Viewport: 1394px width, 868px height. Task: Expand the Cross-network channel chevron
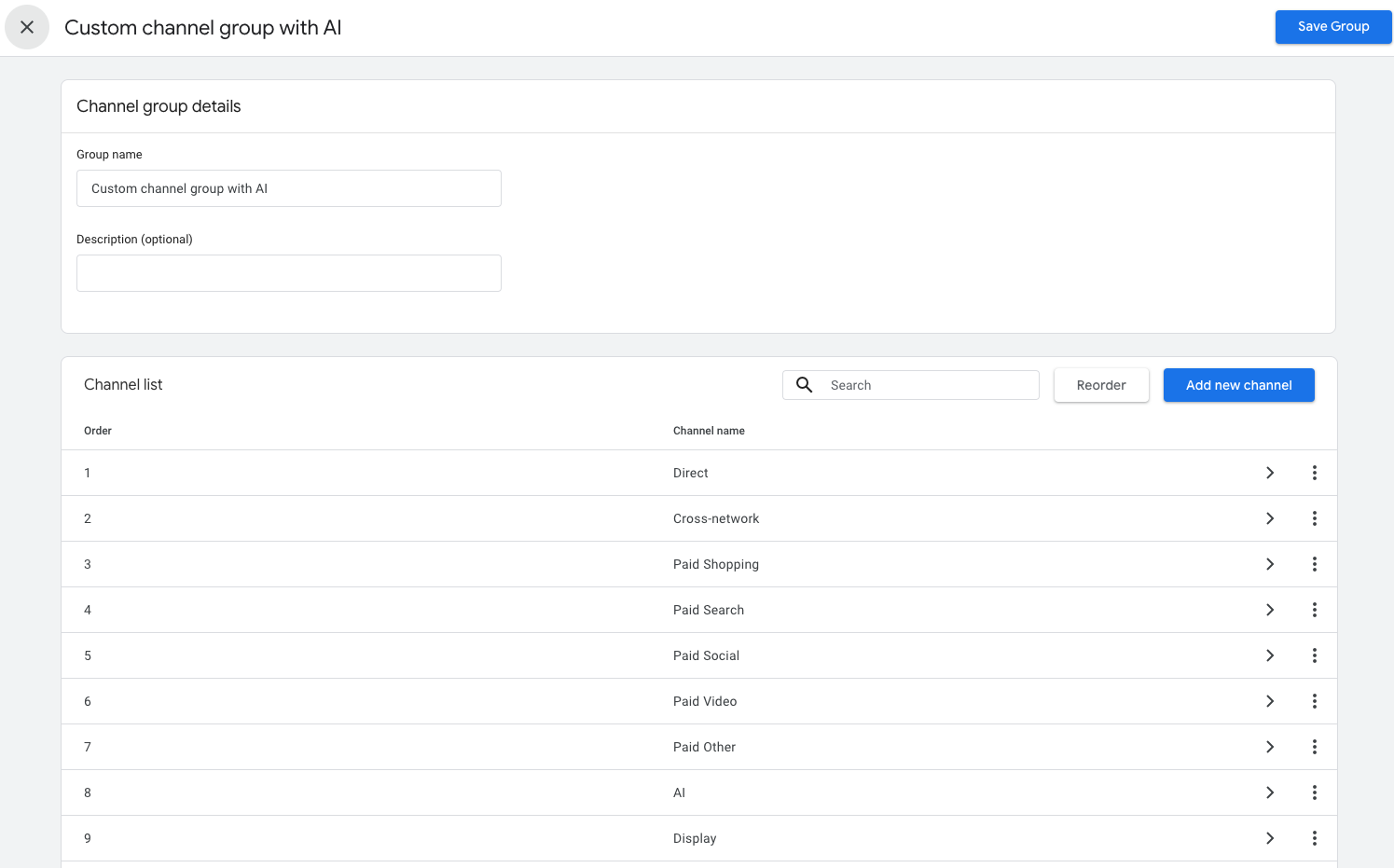pyautogui.click(x=1270, y=518)
